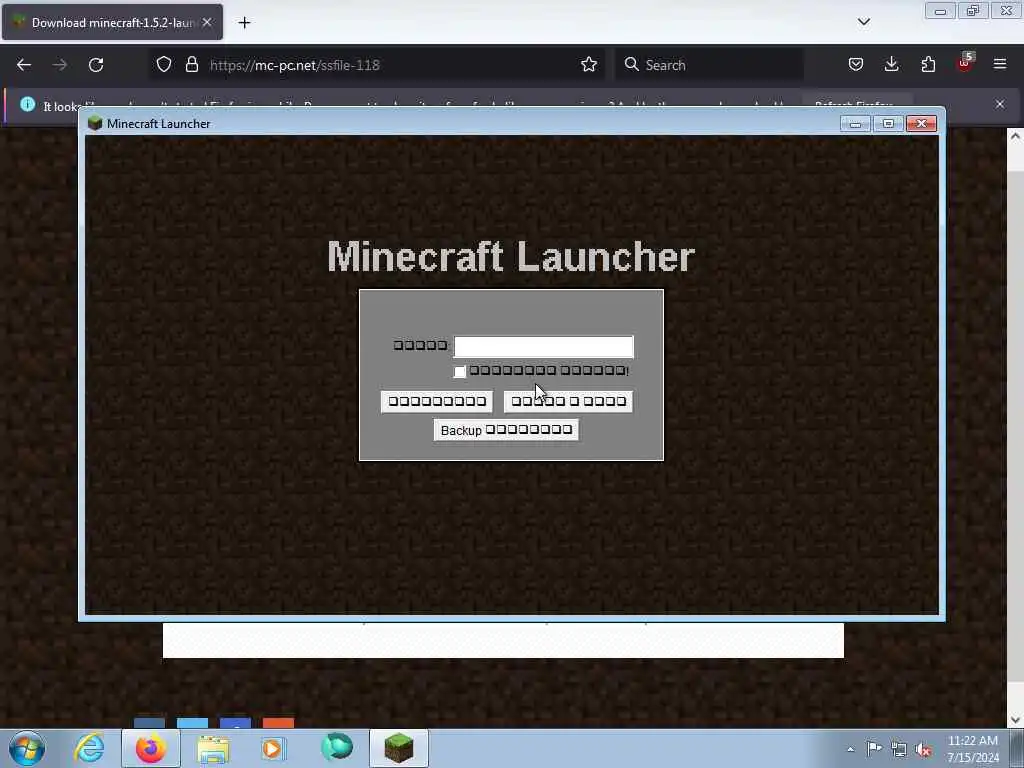Tick the checkbox below the username field
The width and height of the screenshot is (1024, 768).
[460, 372]
